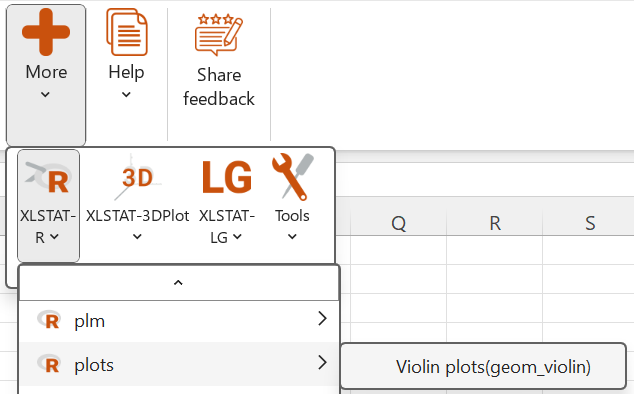Select column S header
This screenshot has height=394, width=634.
pos(590,223)
